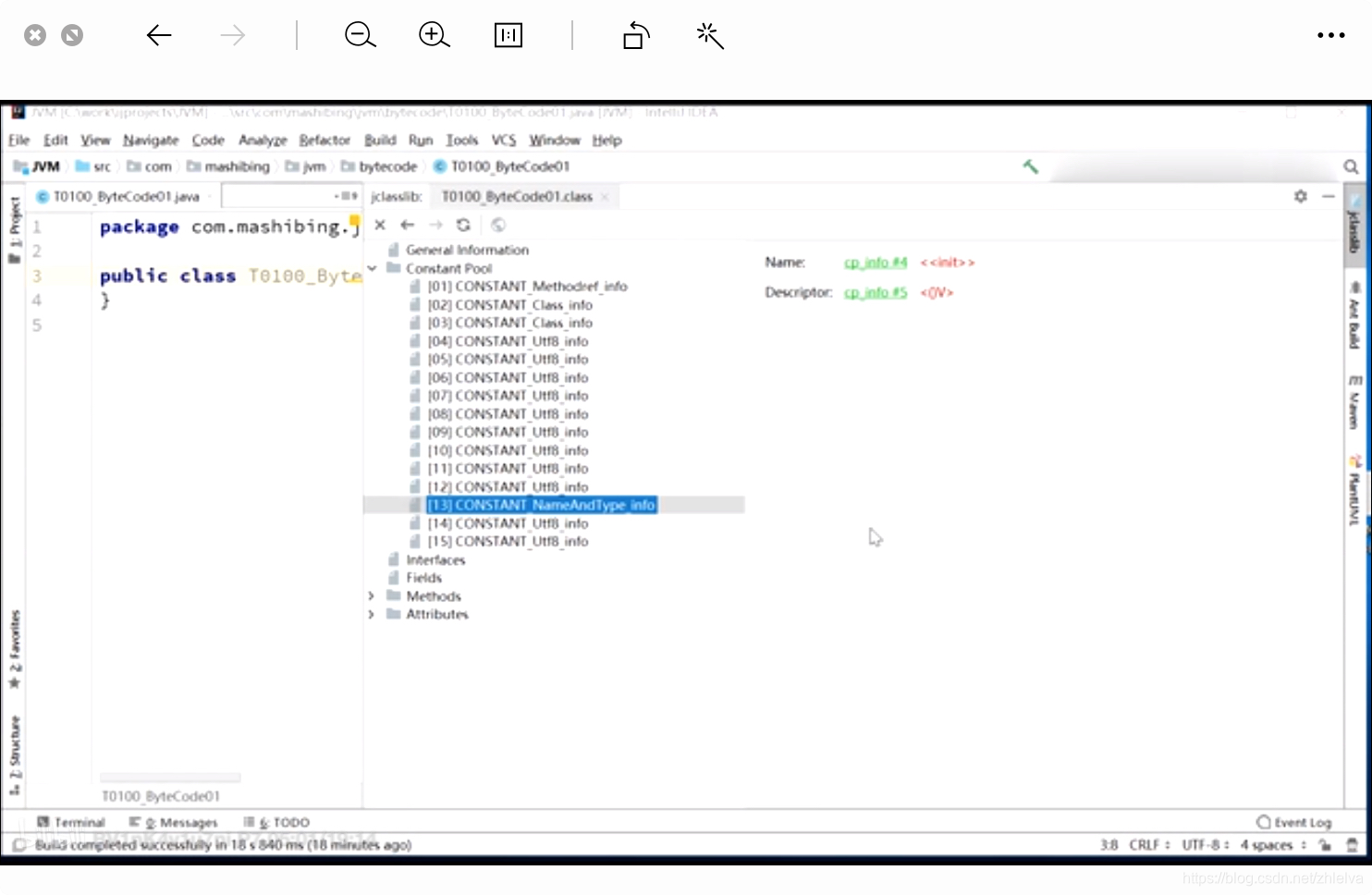The height and width of the screenshot is (895, 1372).
Task: Hide the jclasslib panel with the minus icon
Action: 1329,196
